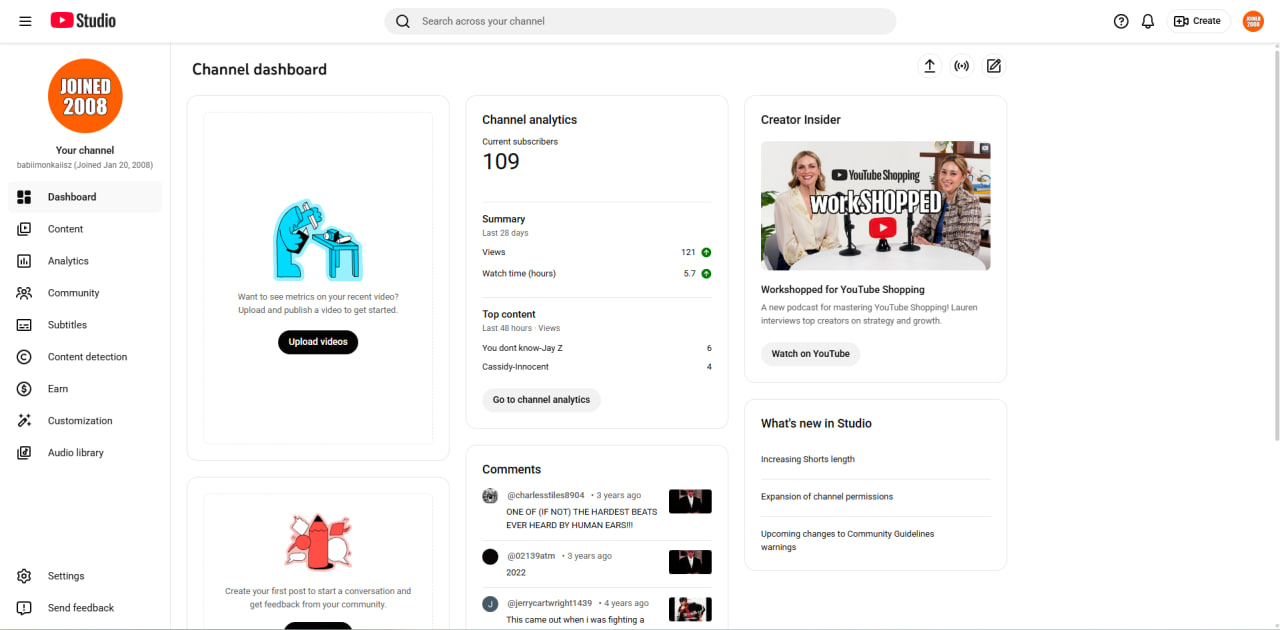
Task: Click the Watch on YouTube button
Action: click(810, 354)
